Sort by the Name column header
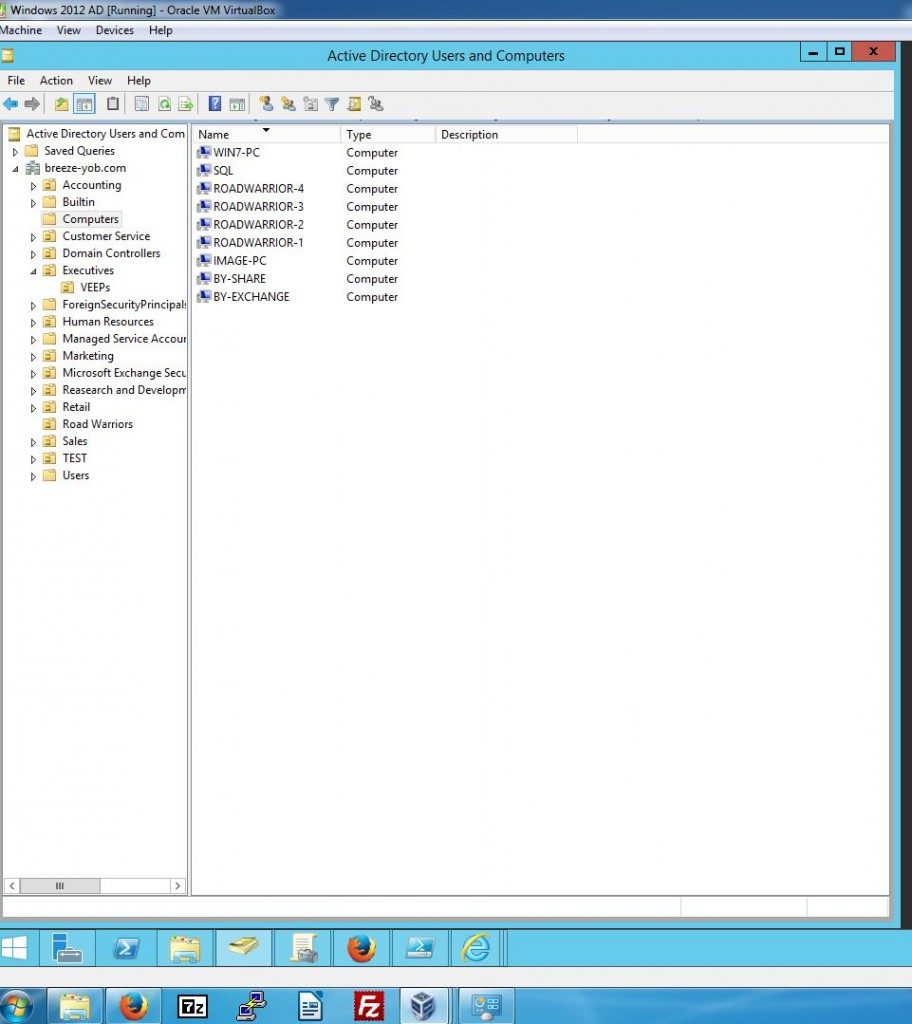Screen dimensions: 912x1024 click(x=267, y=134)
